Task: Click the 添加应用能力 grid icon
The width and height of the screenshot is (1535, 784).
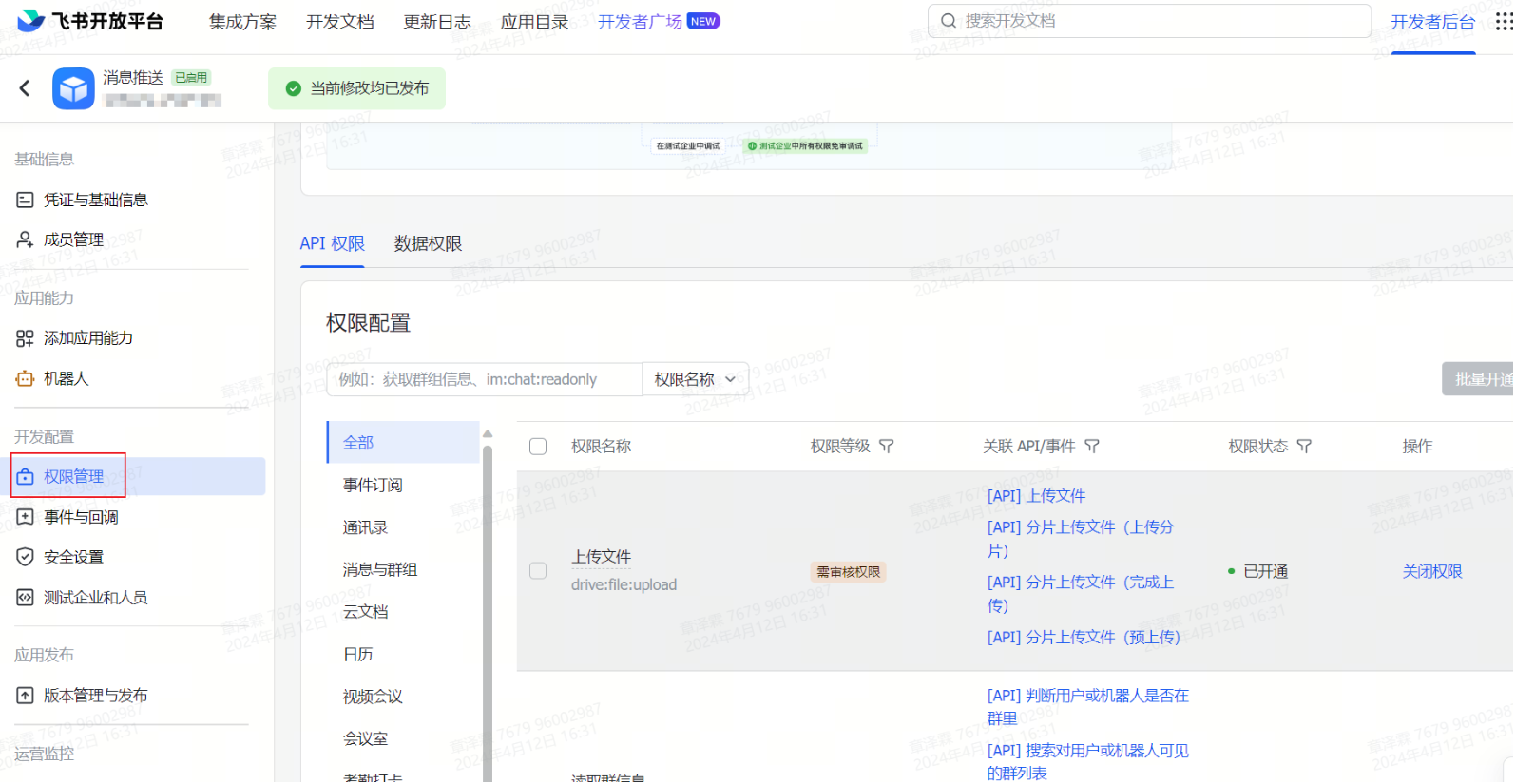Action: pos(25,338)
